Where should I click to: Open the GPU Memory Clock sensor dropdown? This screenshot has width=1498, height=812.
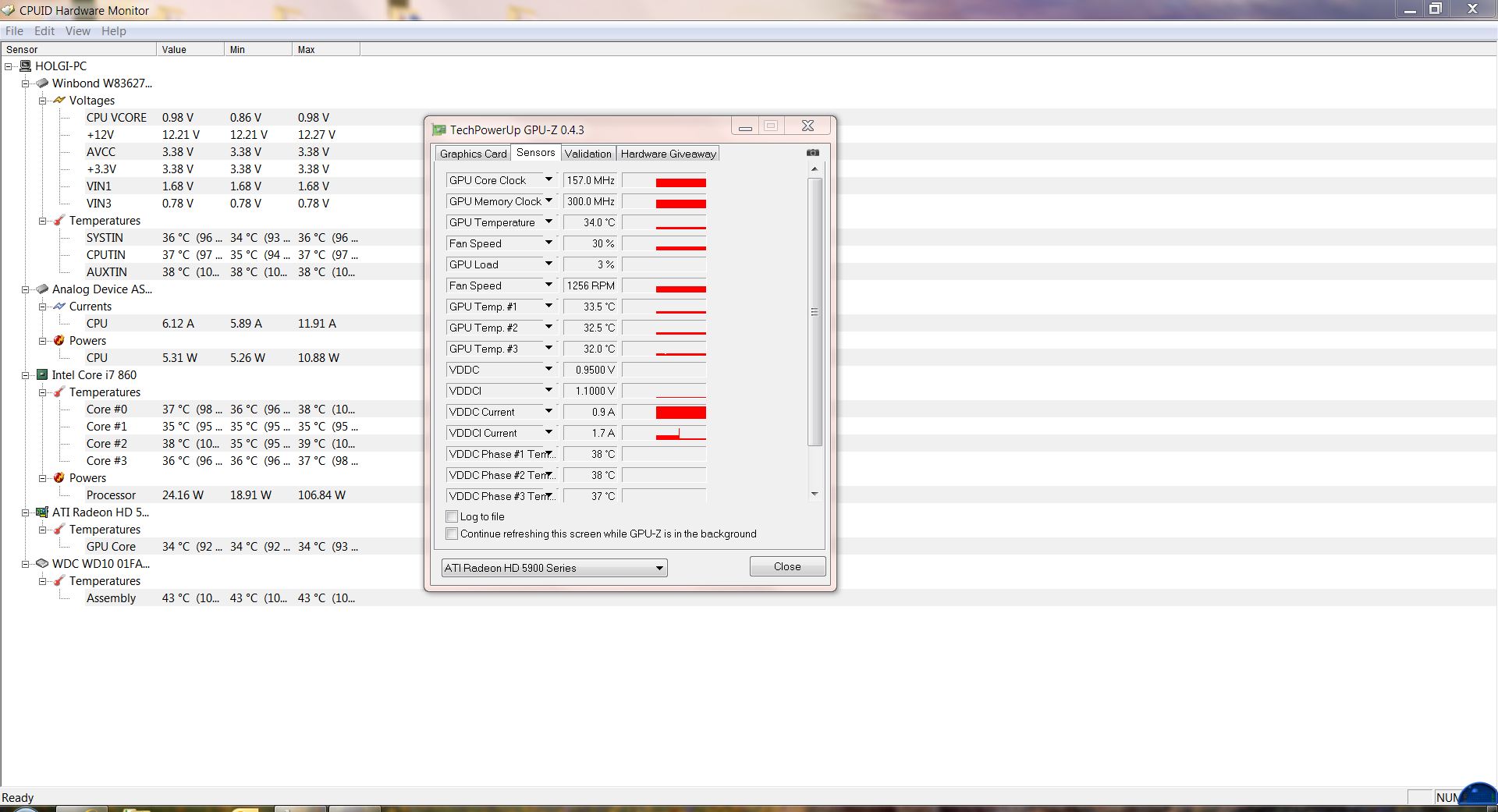tap(548, 201)
